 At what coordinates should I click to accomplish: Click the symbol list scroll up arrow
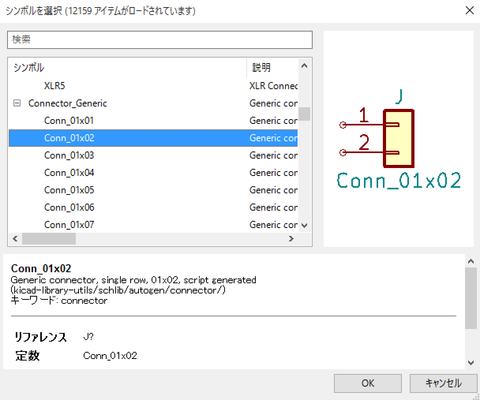pos(304,66)
